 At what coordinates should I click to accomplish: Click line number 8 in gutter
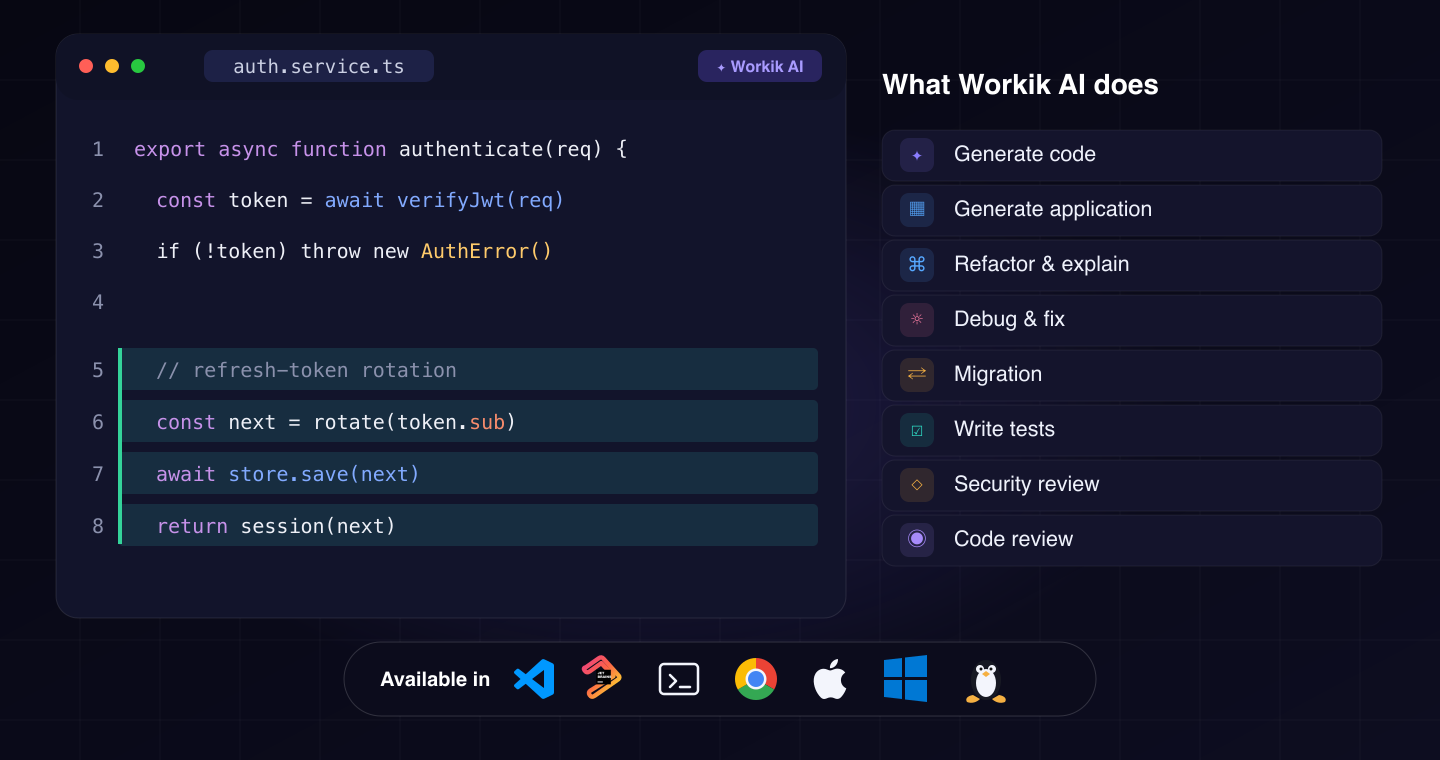[x=98, y=526]
